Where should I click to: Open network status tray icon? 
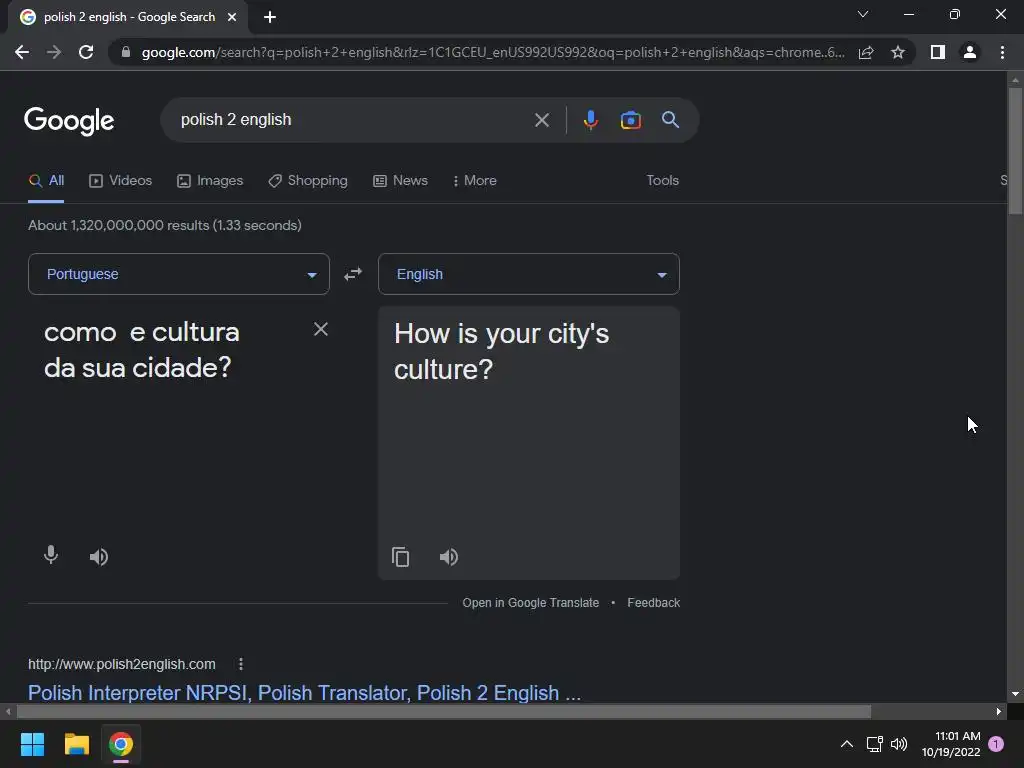tap(874, 744)
